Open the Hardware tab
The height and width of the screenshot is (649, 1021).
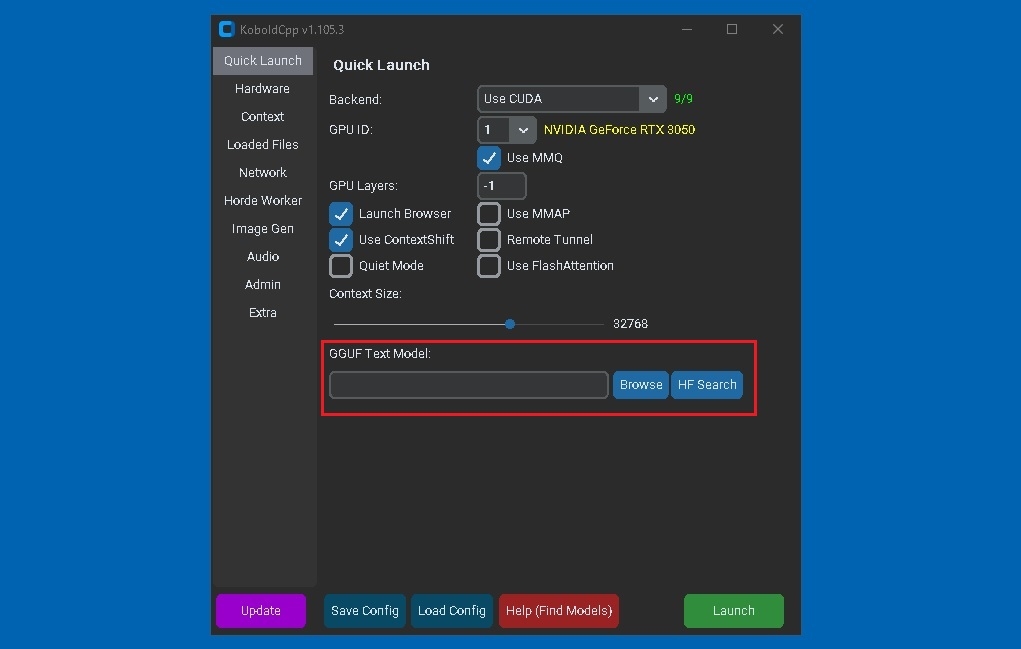(x=262, y=89)
